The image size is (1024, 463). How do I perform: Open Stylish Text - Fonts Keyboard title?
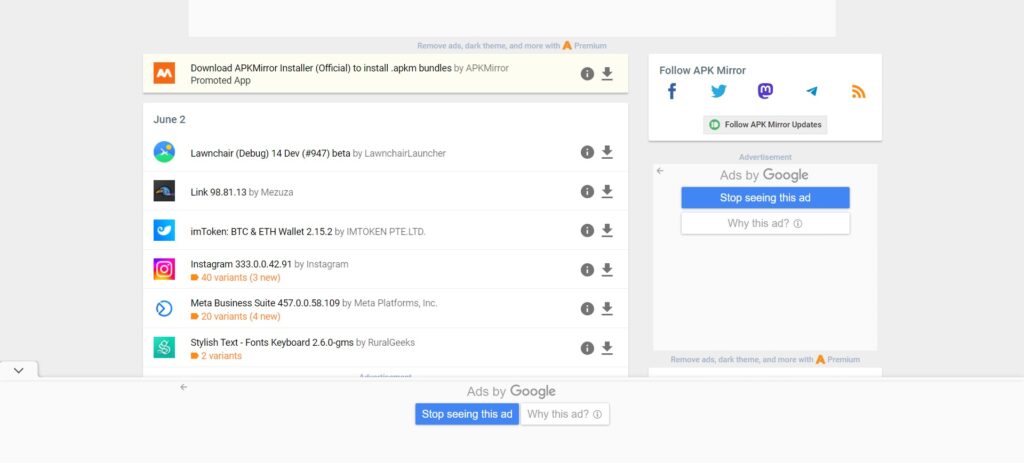click(272, 342)
